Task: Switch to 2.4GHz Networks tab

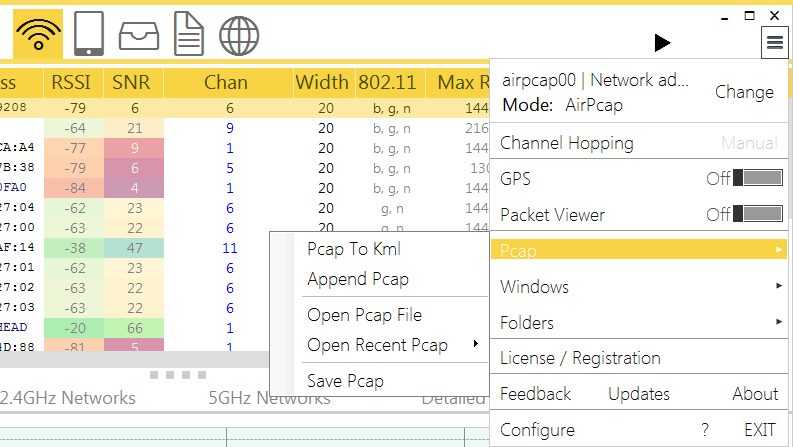Action: tap(68, 398)
